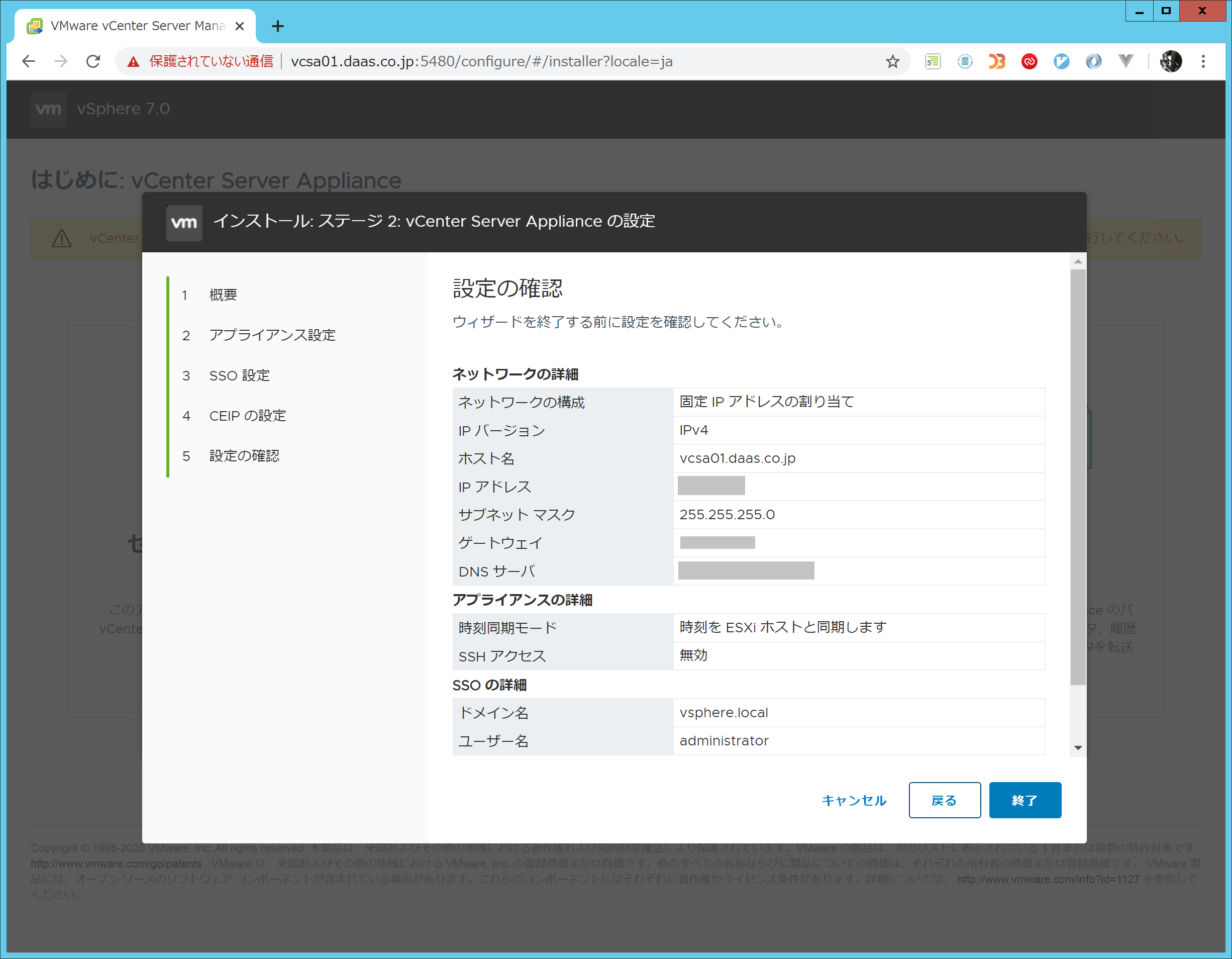Screen dimensions: 1232x959
Task: Reload the vCenter page
Action: tap(93, 61)
